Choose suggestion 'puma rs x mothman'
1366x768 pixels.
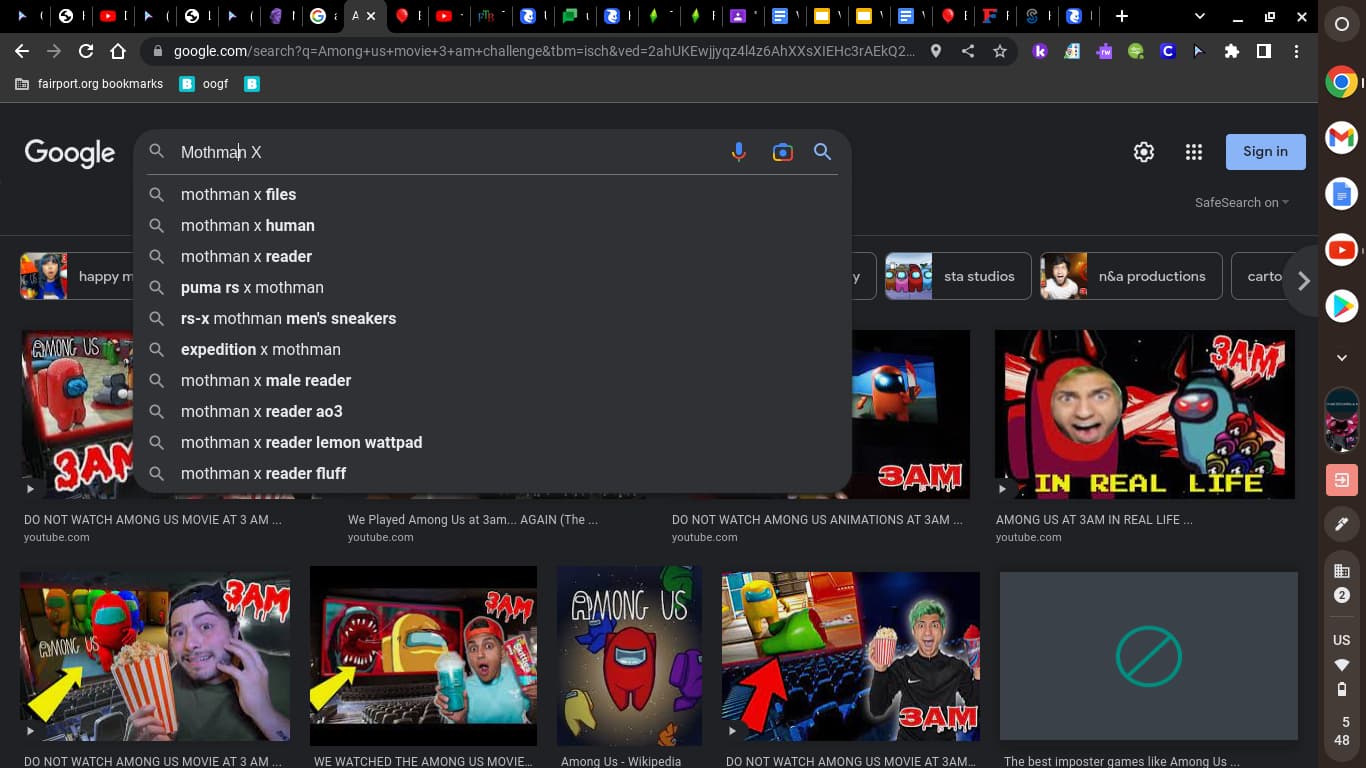coord(492,287)
